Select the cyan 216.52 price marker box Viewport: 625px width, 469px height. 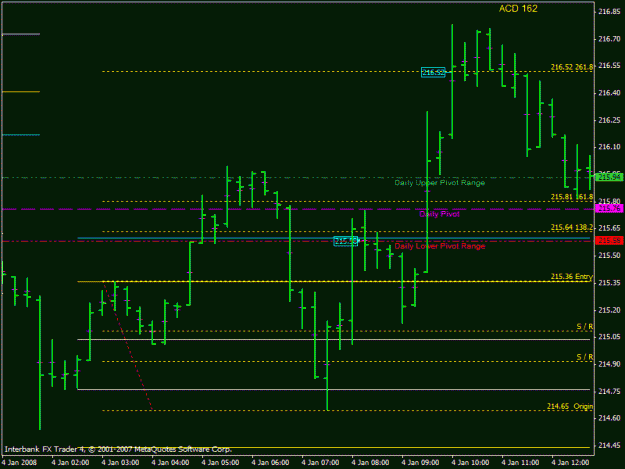click(433, 72)
